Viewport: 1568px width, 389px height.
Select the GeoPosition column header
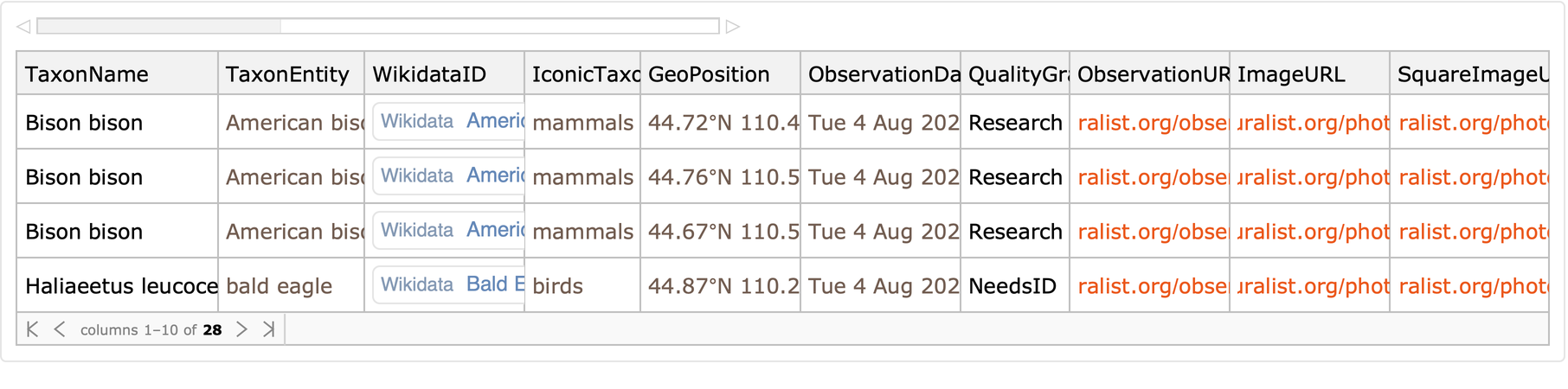709,74
